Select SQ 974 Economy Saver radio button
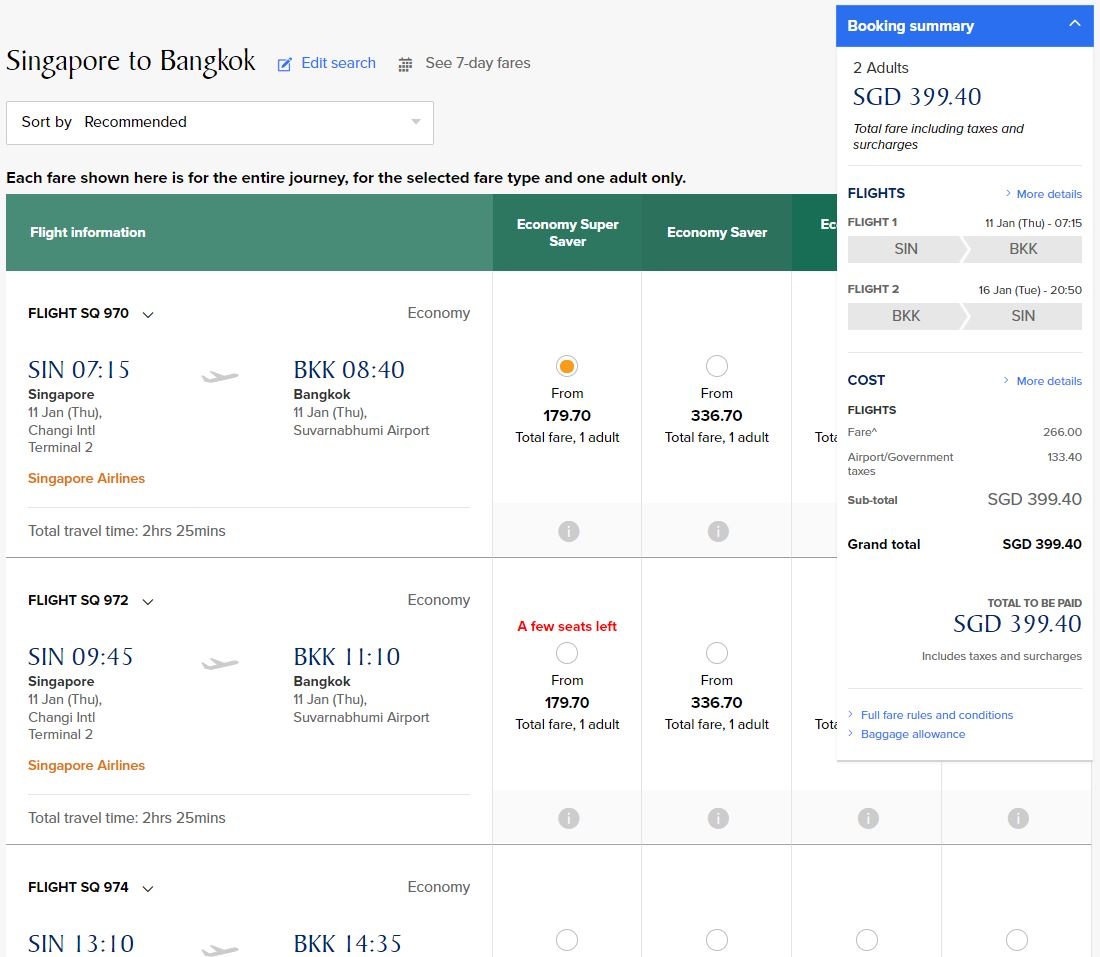 coord(716,940)
